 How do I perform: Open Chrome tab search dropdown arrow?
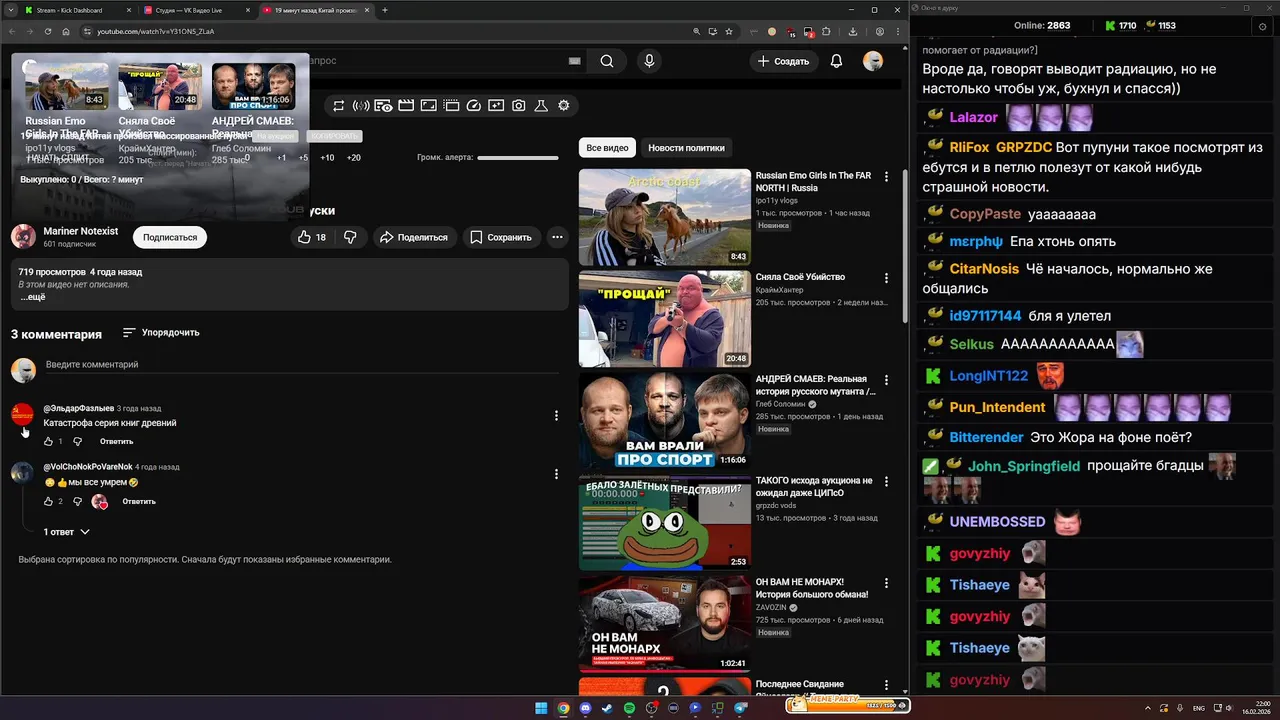pos(10,10)
